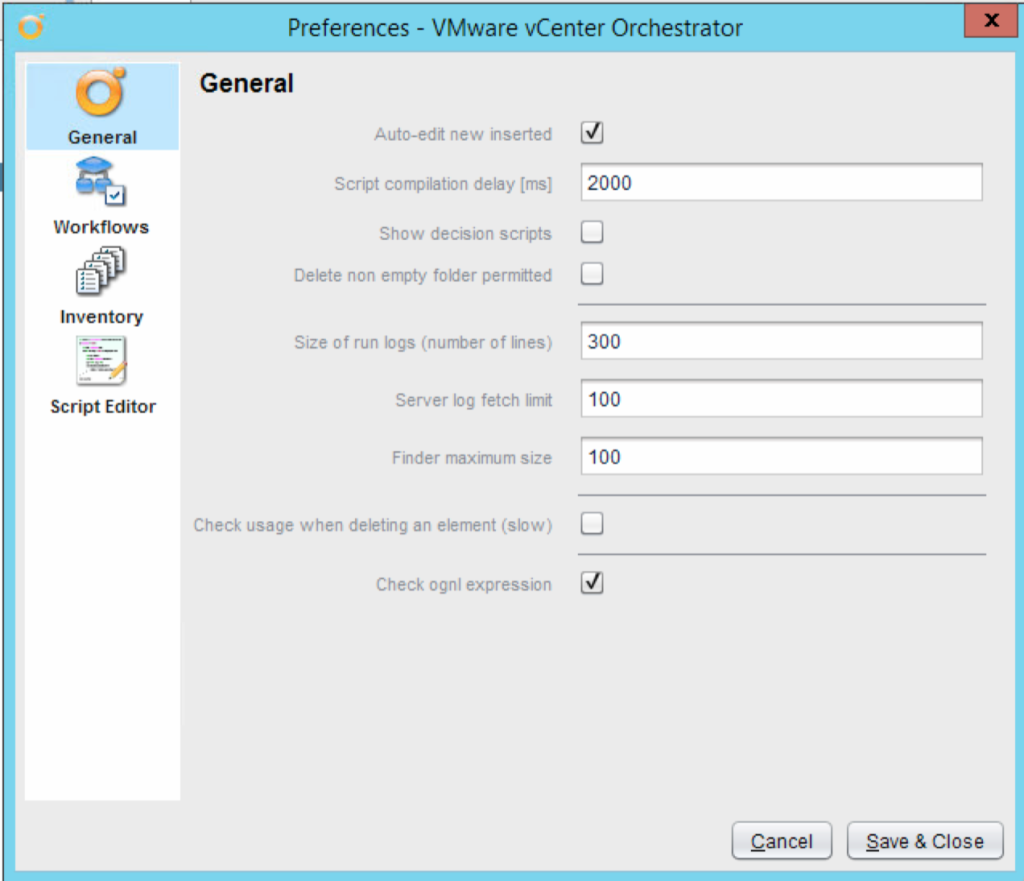Uncheck Check ognl expression checkbox
The height and width of the screenshot is (881, 1024).
click(x=592, y=583)
